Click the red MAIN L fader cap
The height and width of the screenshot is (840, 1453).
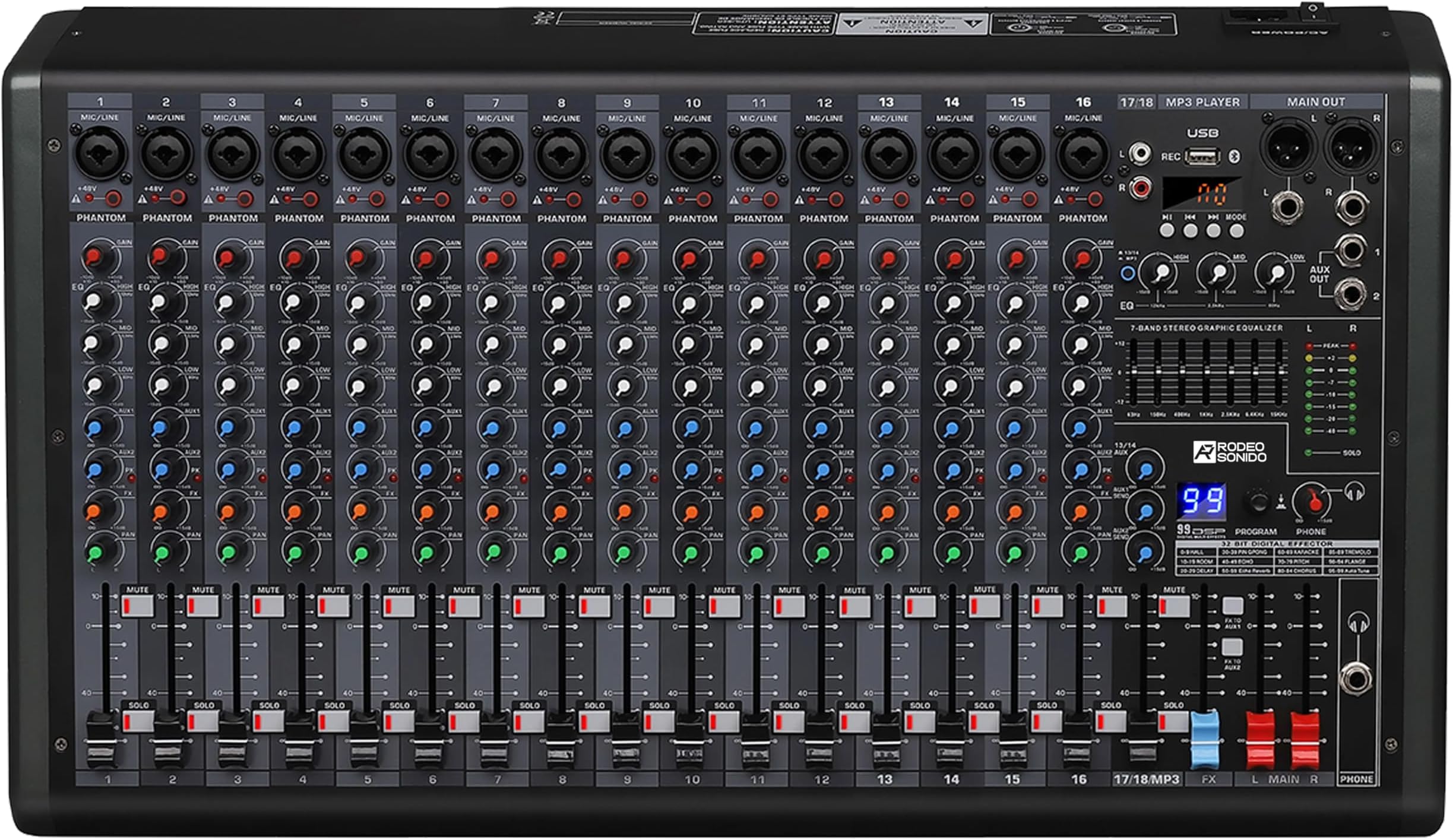1261,740
